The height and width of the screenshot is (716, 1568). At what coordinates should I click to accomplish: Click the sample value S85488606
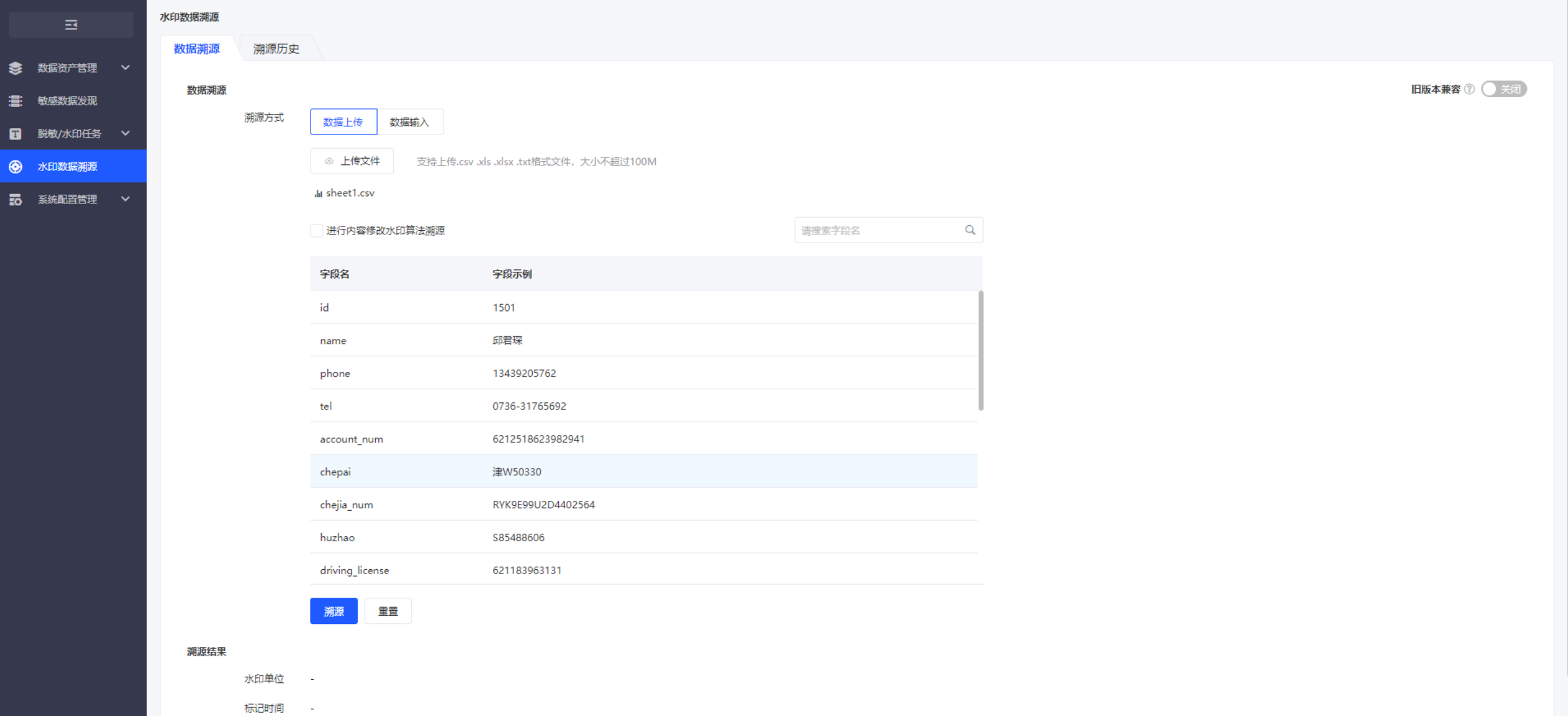(x=518, y=537)
